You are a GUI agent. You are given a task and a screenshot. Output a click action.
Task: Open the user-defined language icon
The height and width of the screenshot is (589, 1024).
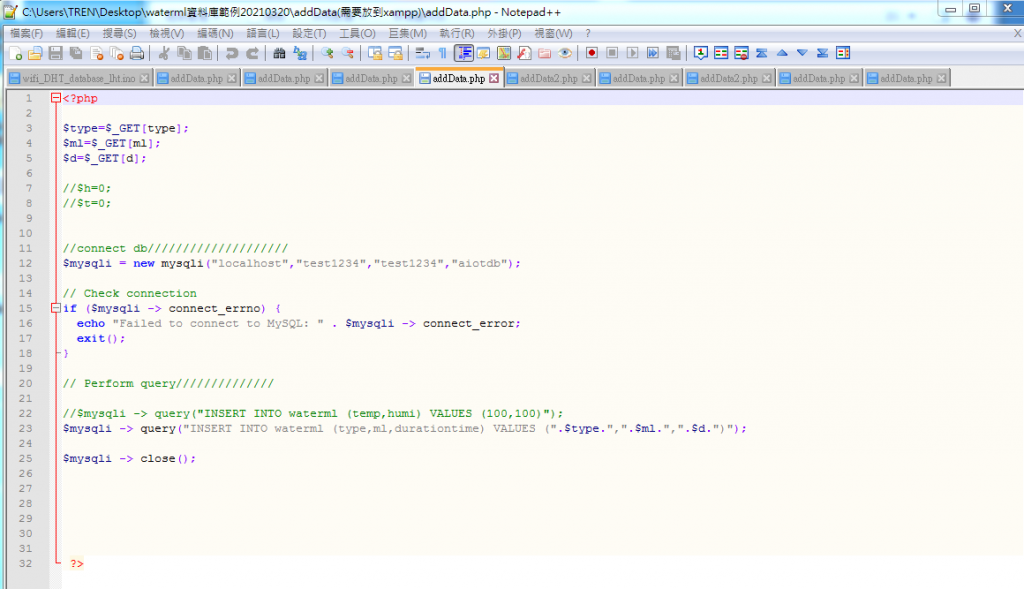tap(484, 54)
